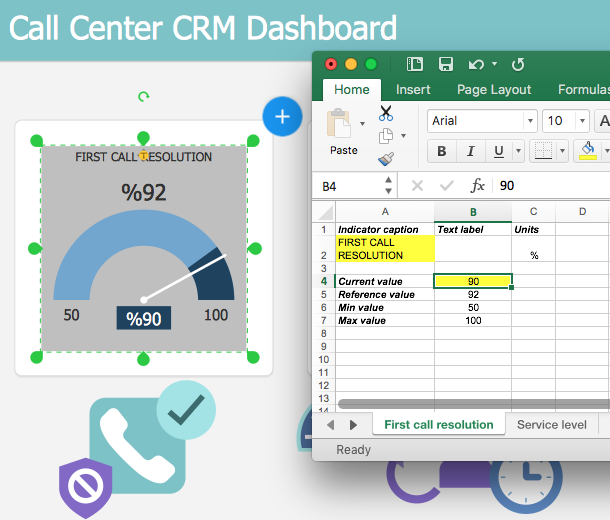The width and height of the screenshot is (610, 520).
Task: Open the Paste options dropdown arrow
Action: (x=362, y=124)
